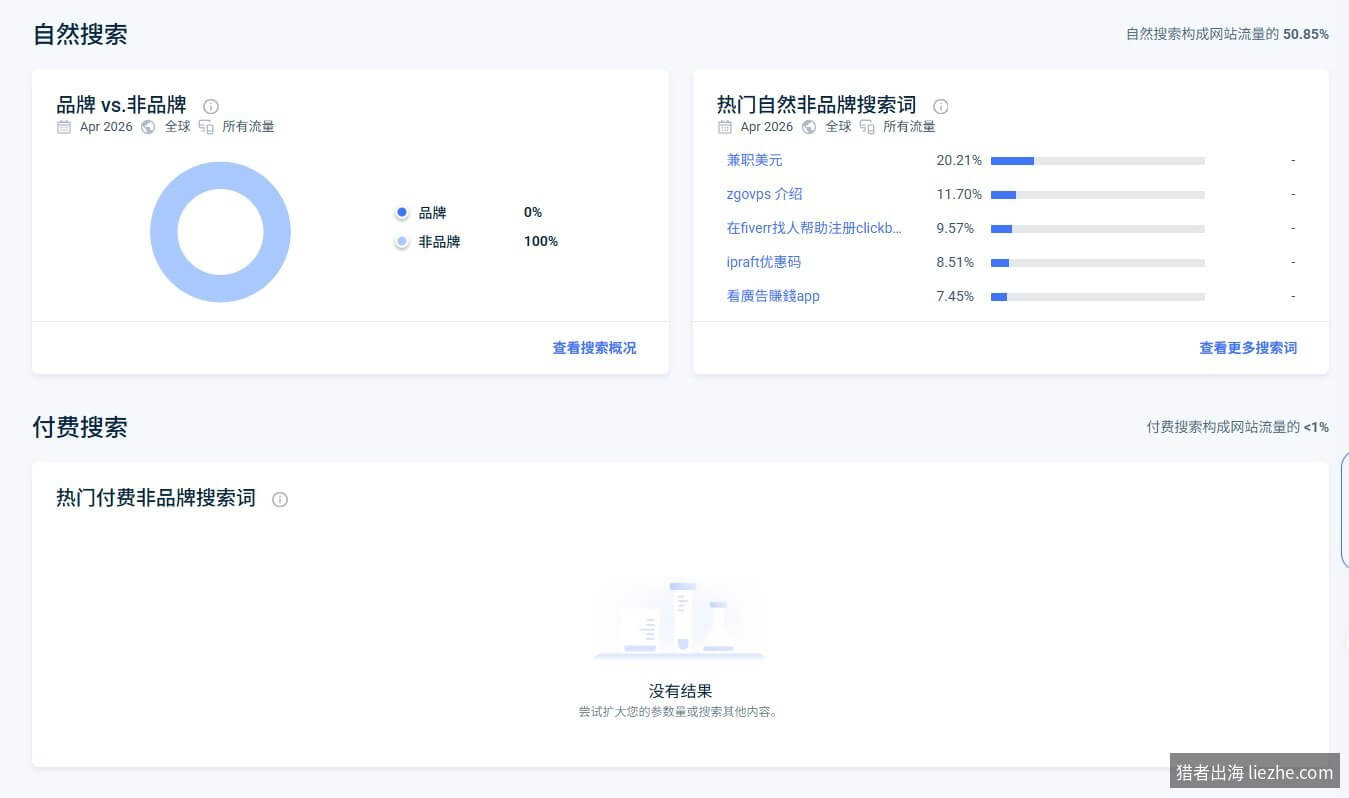Click the 0% value for 品牌
This screenshot has width=1349, height=798.
click(533, 212)
